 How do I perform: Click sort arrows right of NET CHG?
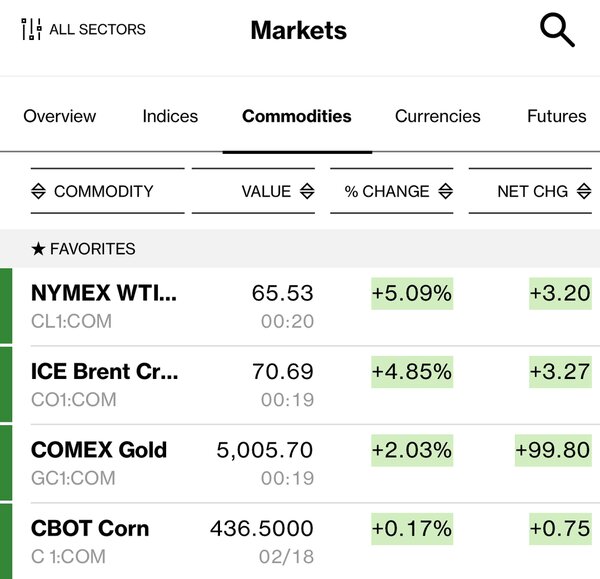click(583, 191)
